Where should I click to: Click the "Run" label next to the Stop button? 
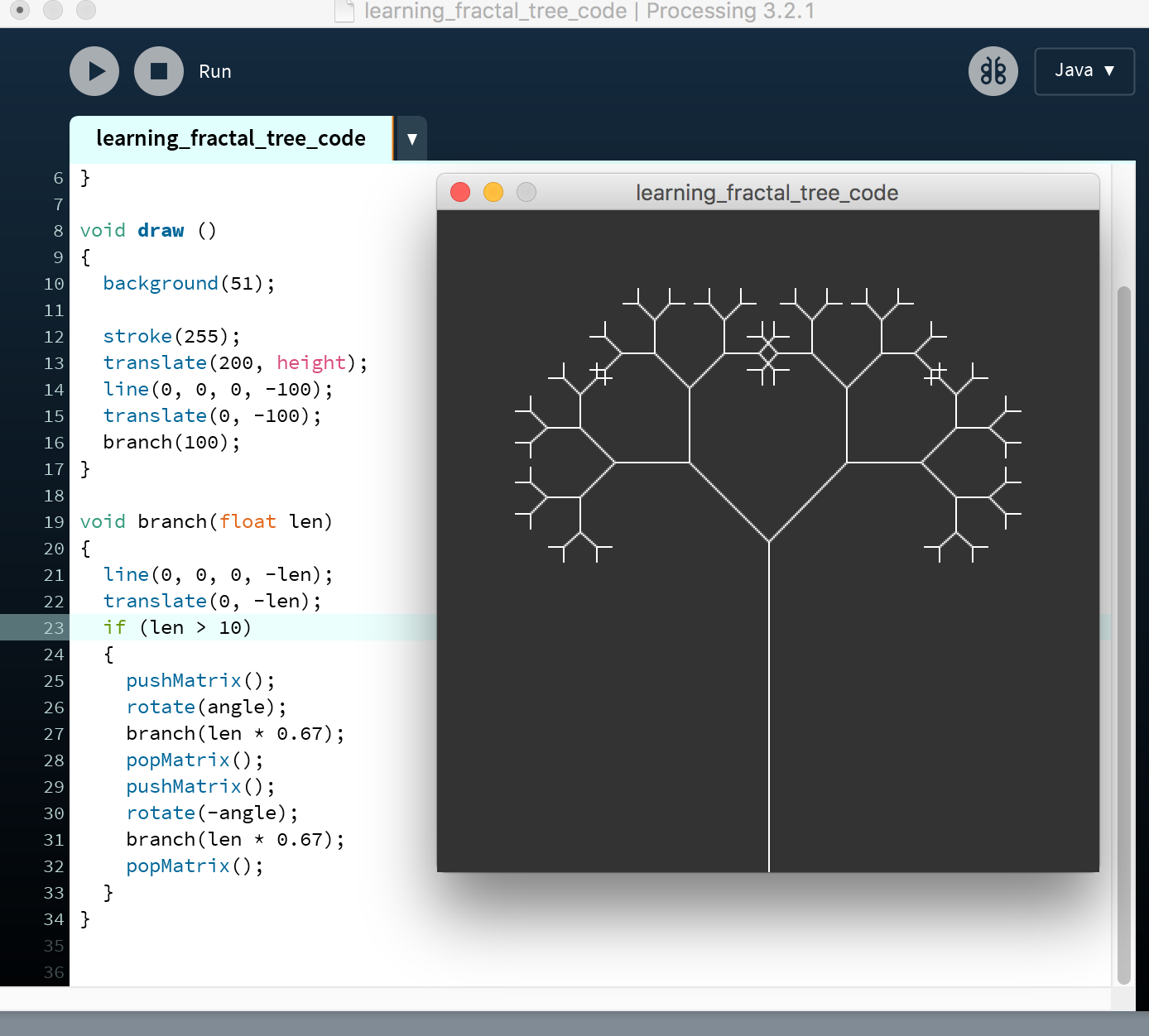point(215,72)
